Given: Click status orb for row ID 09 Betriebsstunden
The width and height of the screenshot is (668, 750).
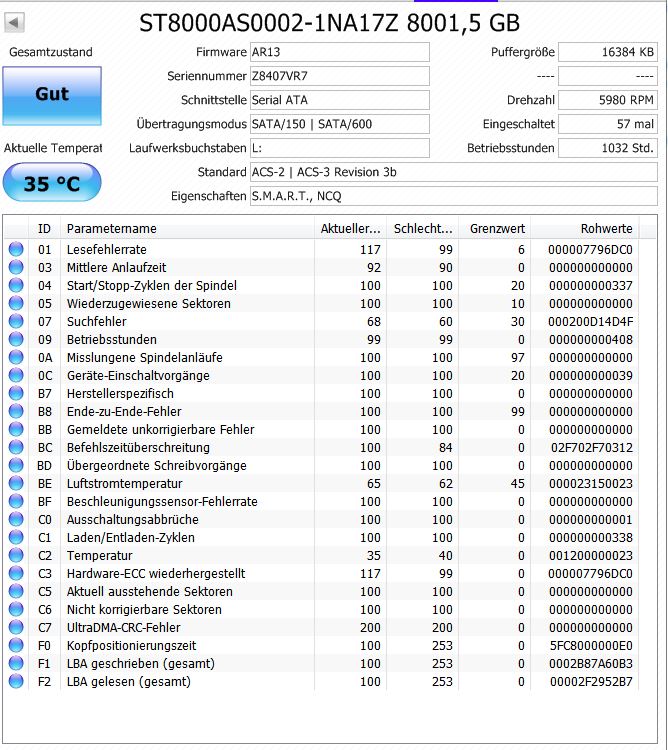Looking at the screenshot, I should (16, 339).
